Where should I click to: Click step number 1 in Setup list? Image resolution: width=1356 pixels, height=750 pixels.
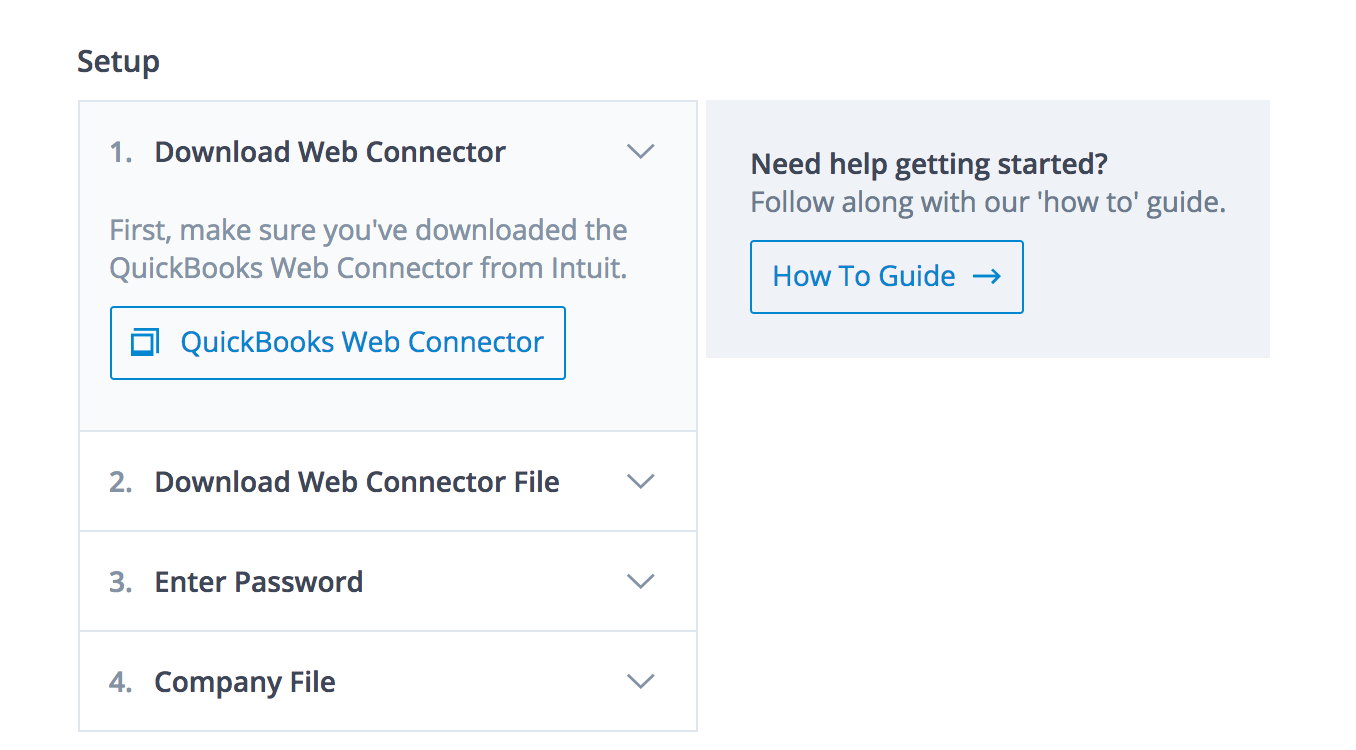click(121, 152)
